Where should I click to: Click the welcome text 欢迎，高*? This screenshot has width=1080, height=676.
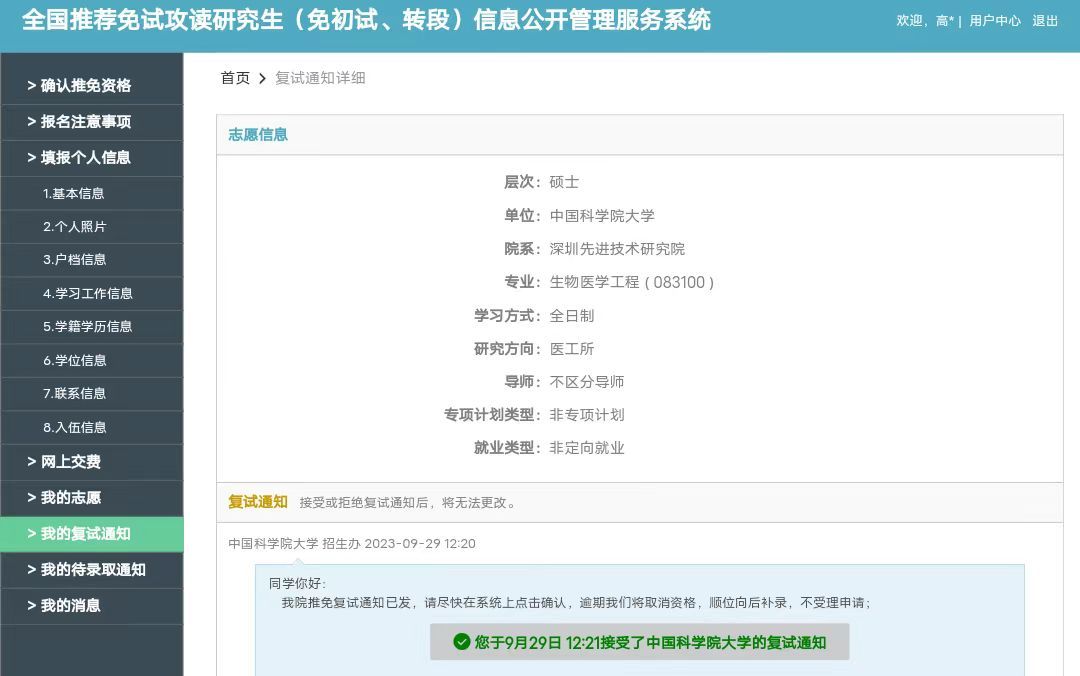(x=924, y=21)
